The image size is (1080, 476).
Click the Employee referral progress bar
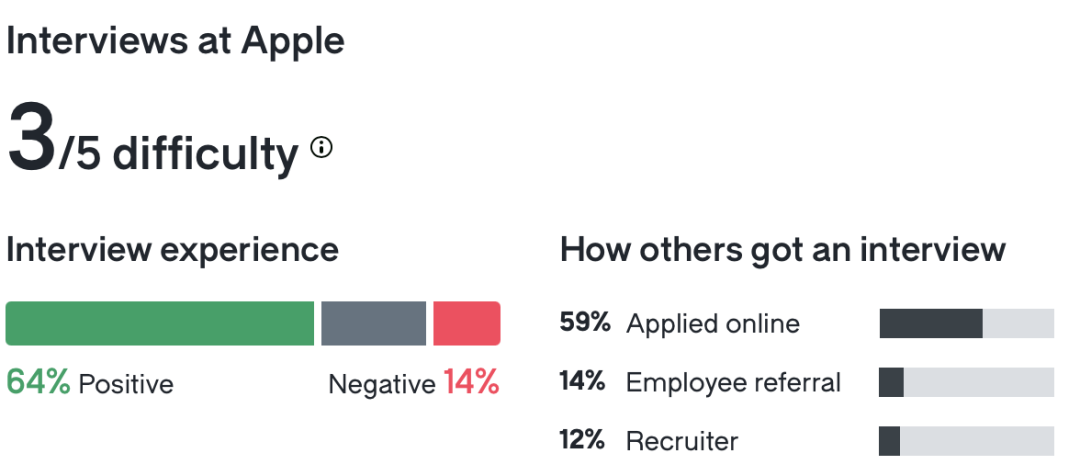[x=966, y=382]
